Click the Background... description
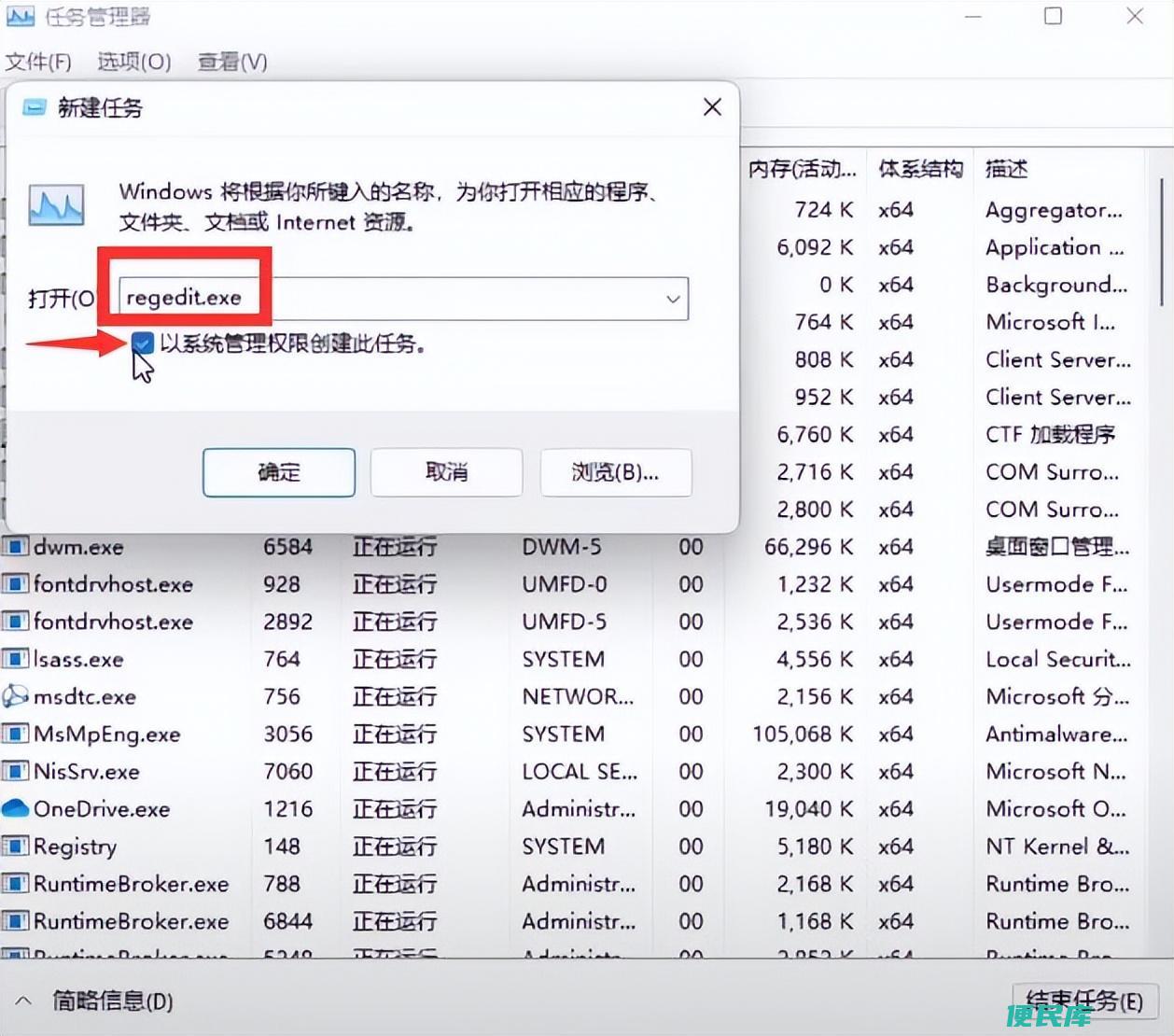Image resolution: width=1174 pixels, height=1036 pixels. [x=1056, y=285]
